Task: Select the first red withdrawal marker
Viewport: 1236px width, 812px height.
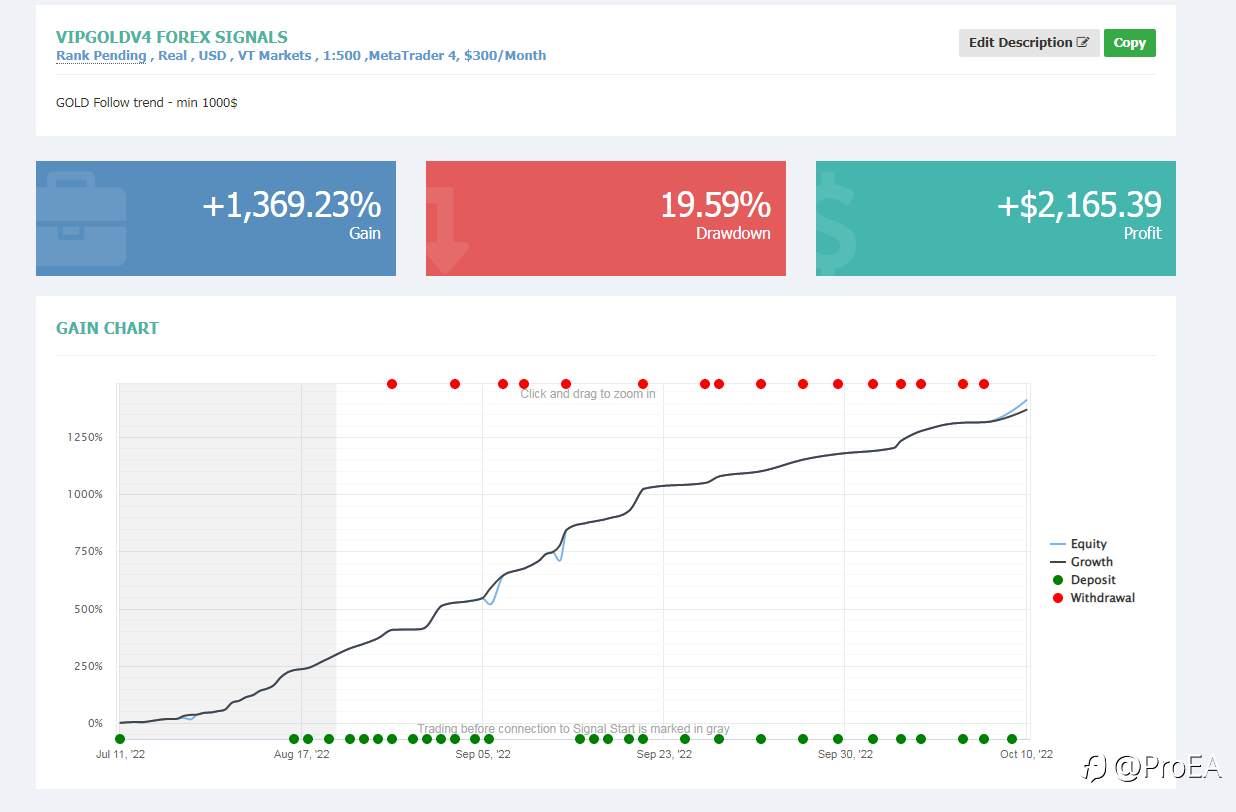Action: (x=392, y=384)
